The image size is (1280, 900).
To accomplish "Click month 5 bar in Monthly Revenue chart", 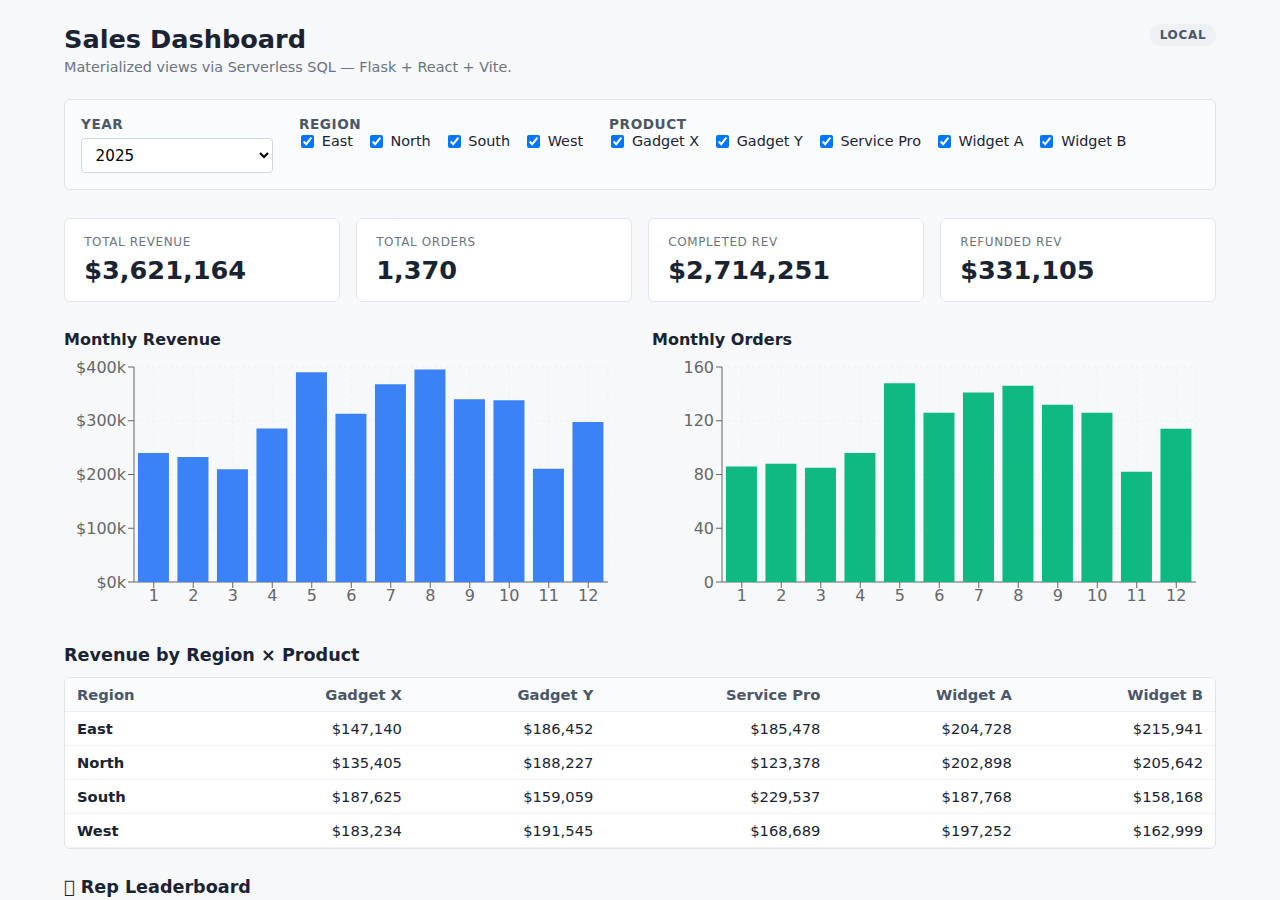I will tap(311, 477).
